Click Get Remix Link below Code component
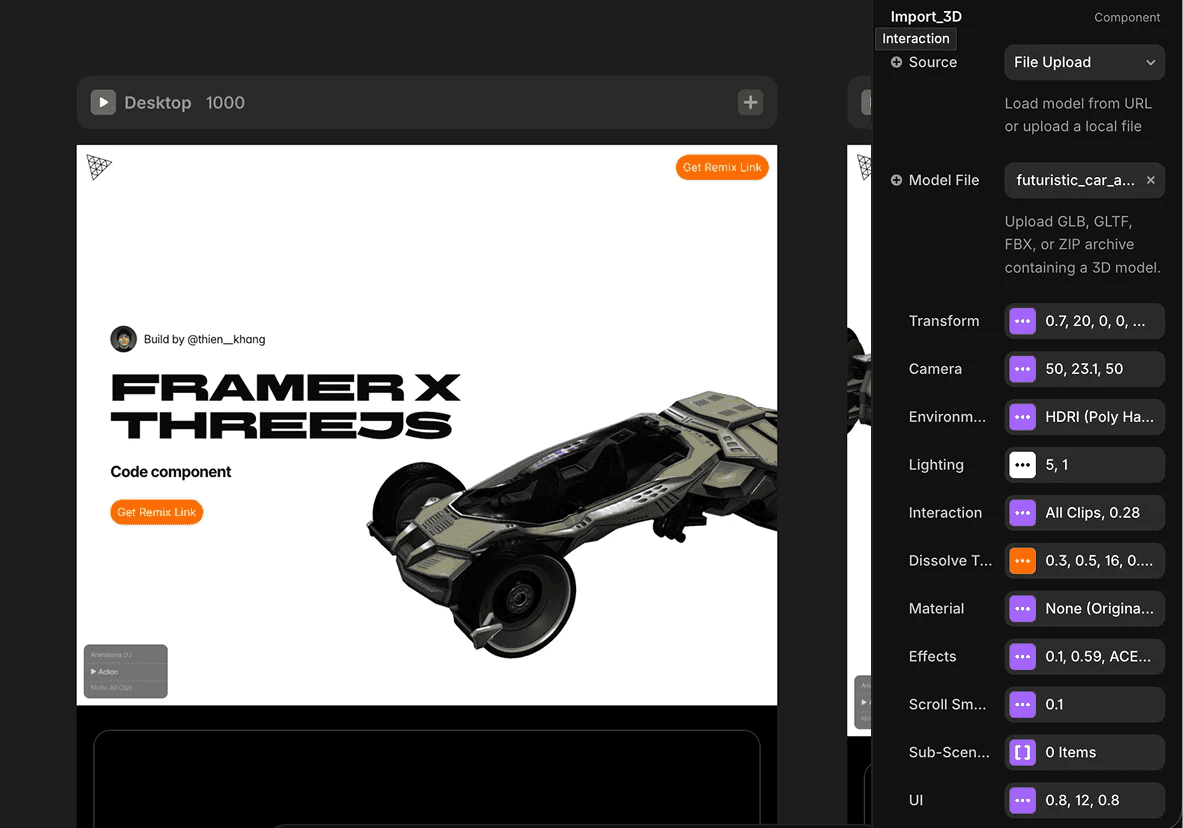 156,512
